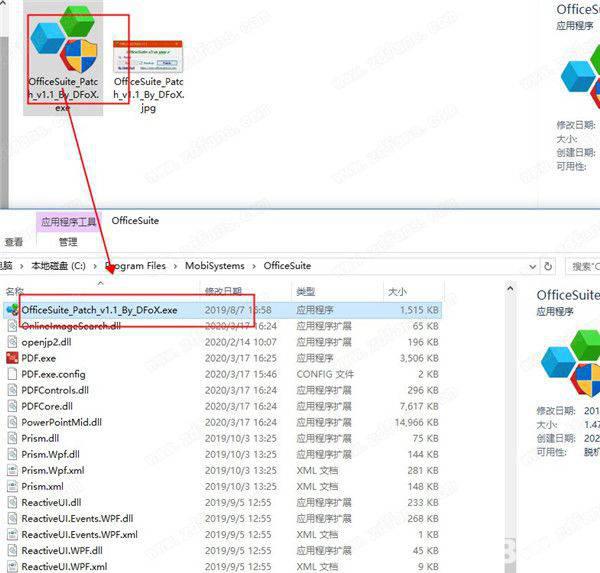
Task: Select OfficeSuite_Patch_v1.1_By_DFoX.exe file name in list
Action: click(99, 310)
